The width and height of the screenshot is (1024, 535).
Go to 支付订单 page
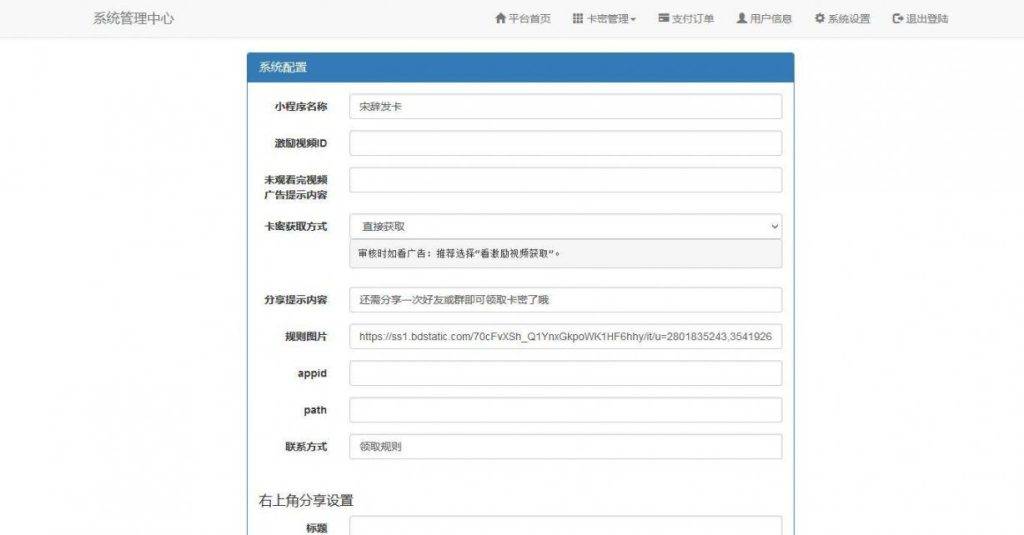(x=686, y=18)
